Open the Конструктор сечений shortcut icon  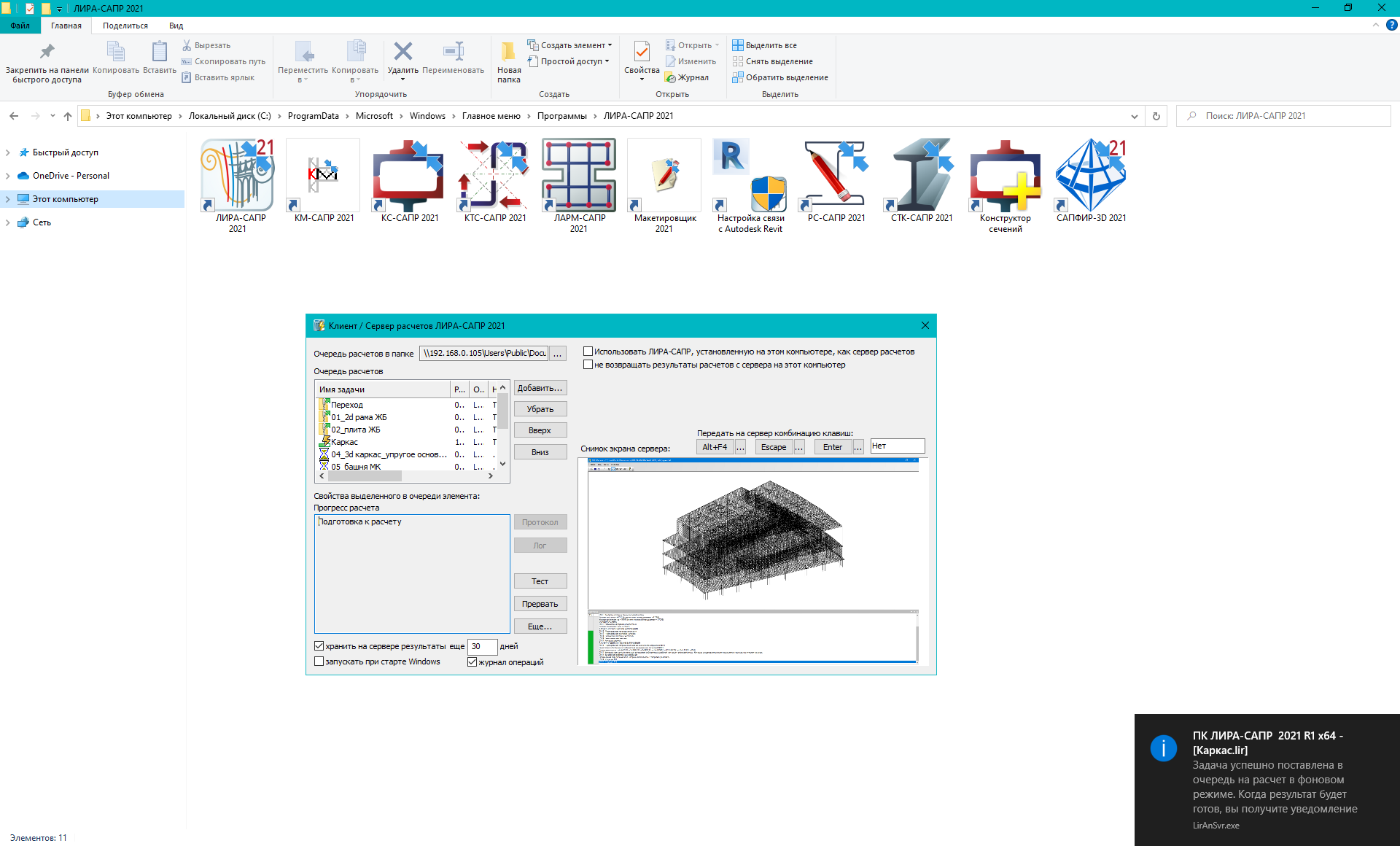tap(1005, 176)
